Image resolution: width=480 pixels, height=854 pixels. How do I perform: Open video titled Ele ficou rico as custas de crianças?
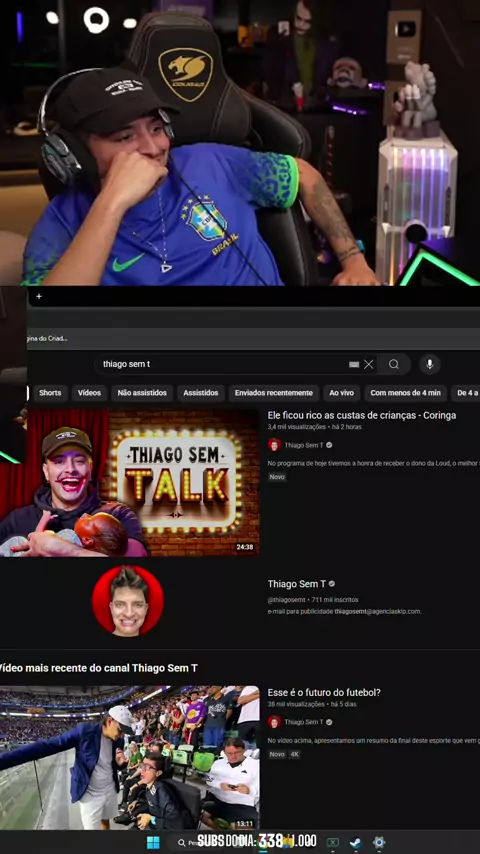pos(362,416)
